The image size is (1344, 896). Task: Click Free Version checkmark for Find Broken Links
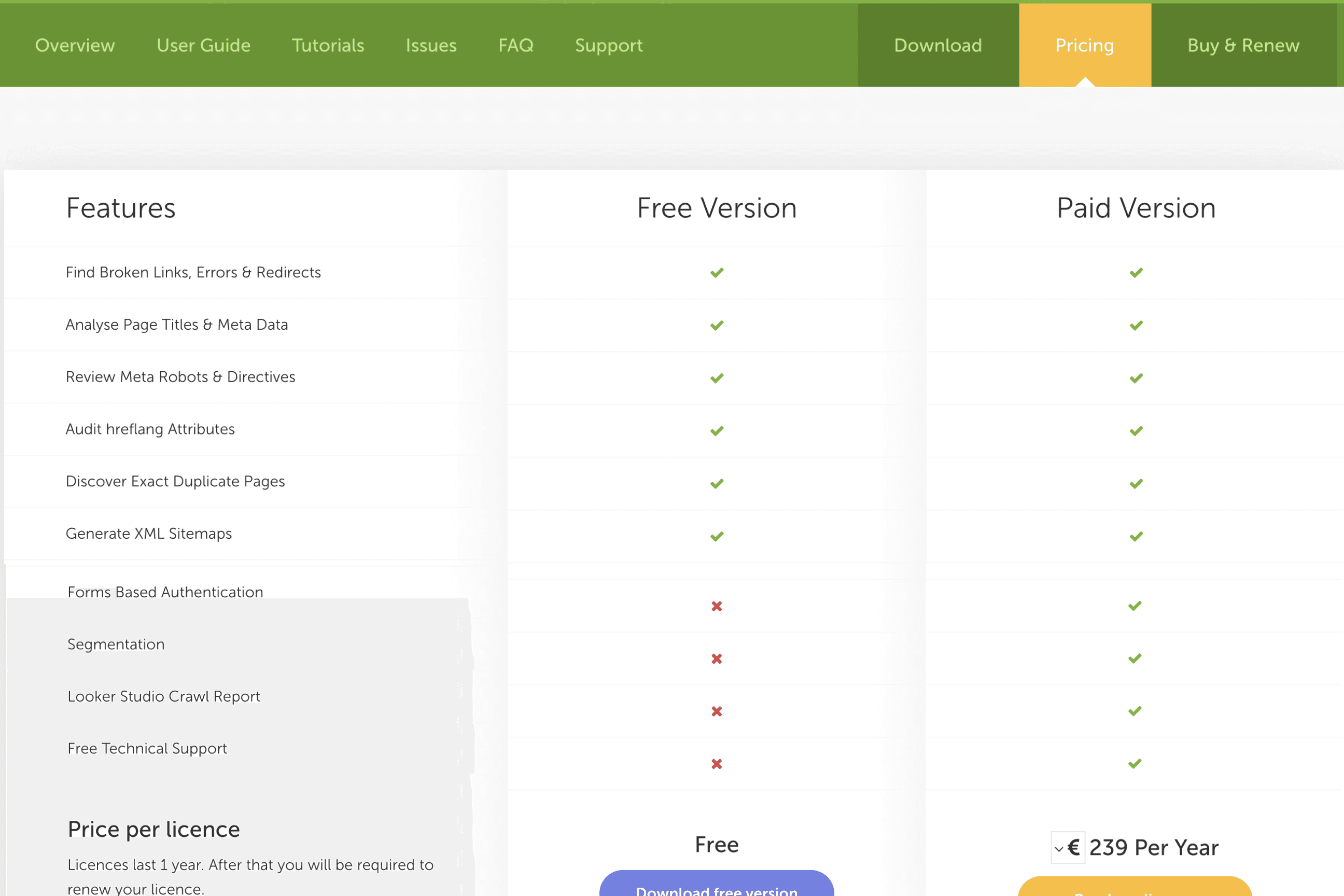(x=717, y=273)
